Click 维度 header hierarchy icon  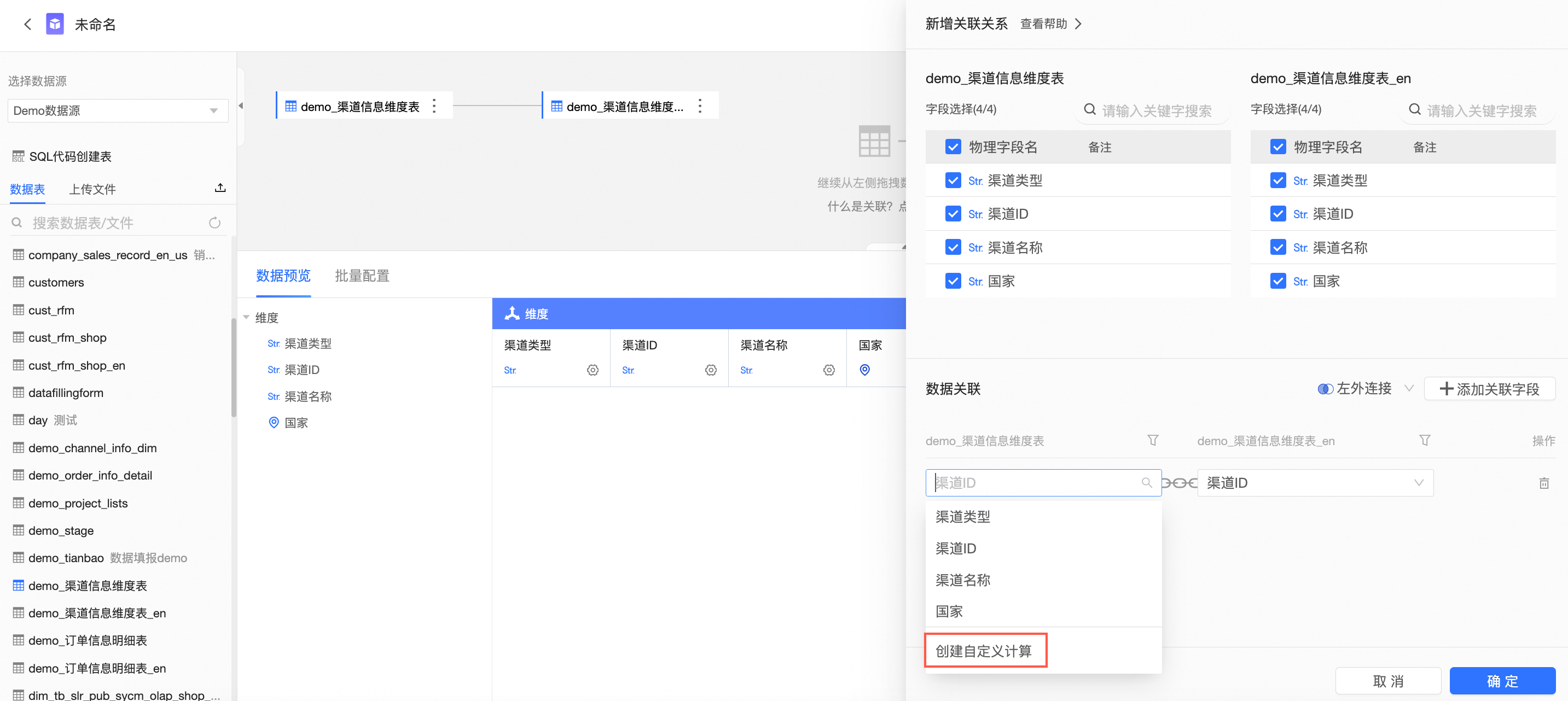[512, 313]
